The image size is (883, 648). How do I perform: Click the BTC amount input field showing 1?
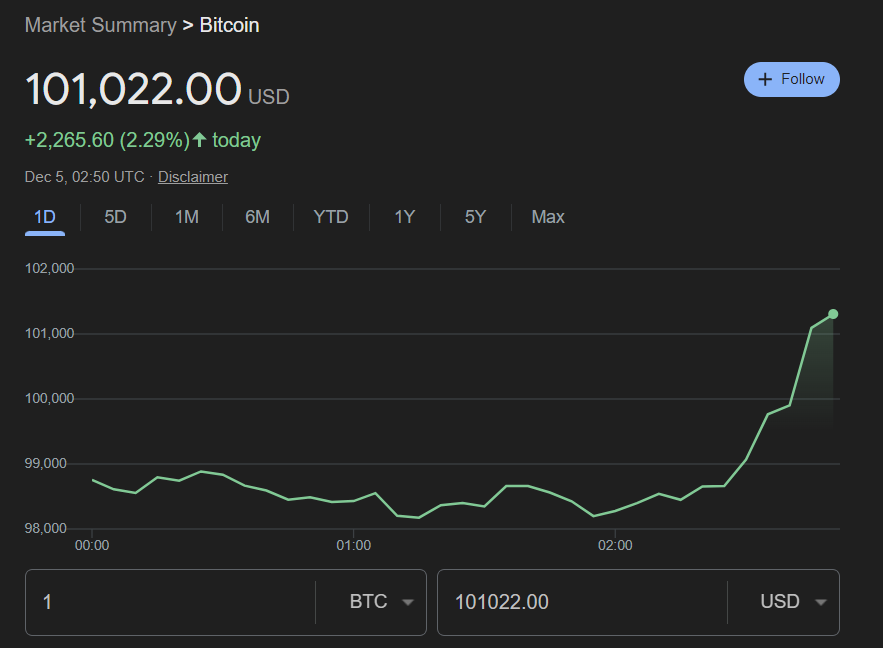click(x=171, y=602)
